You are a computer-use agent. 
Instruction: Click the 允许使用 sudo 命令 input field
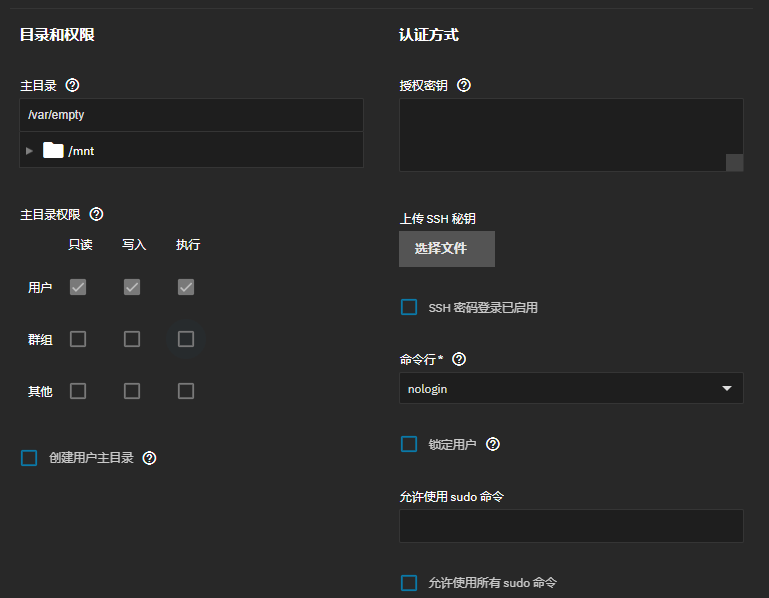click(x=570, y=526)
